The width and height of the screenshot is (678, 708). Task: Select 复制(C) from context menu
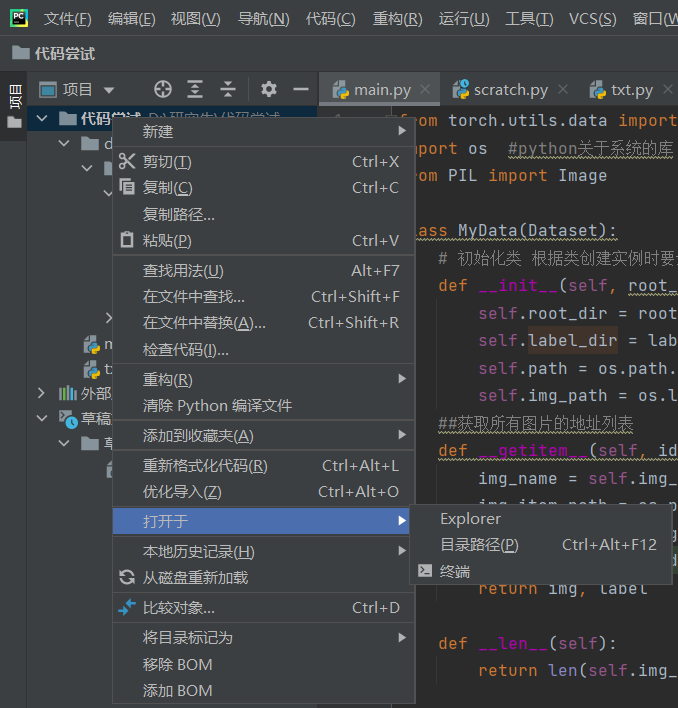(x=263, y=187)
